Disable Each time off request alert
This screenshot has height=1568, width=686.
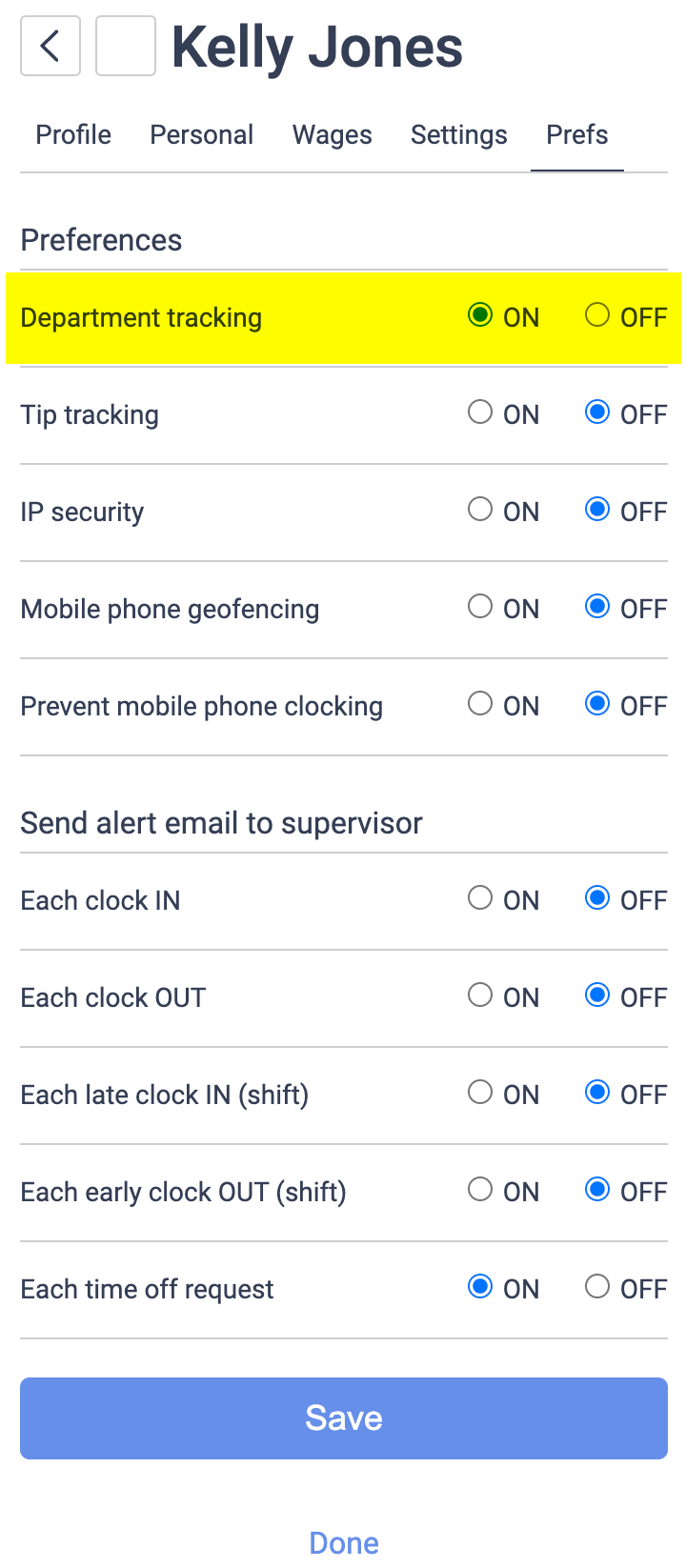597,1287
